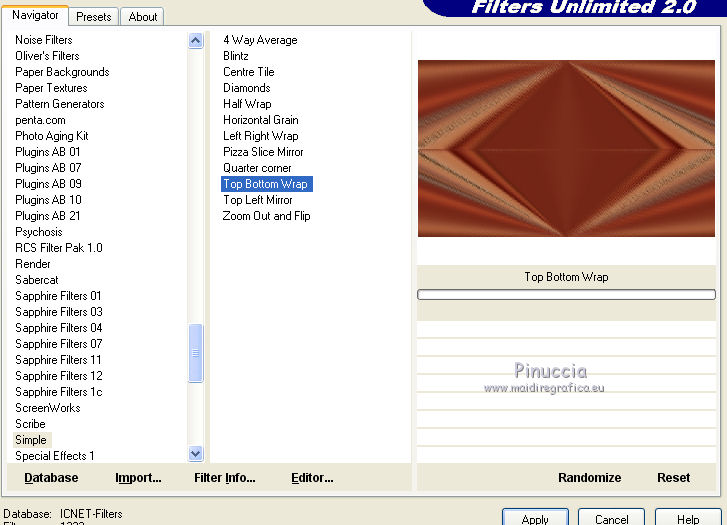Image resolution: width=727 pixels, height=525 pixels.
Task: Select Paper Backgrounds category
Action: [x=62, y=72]
